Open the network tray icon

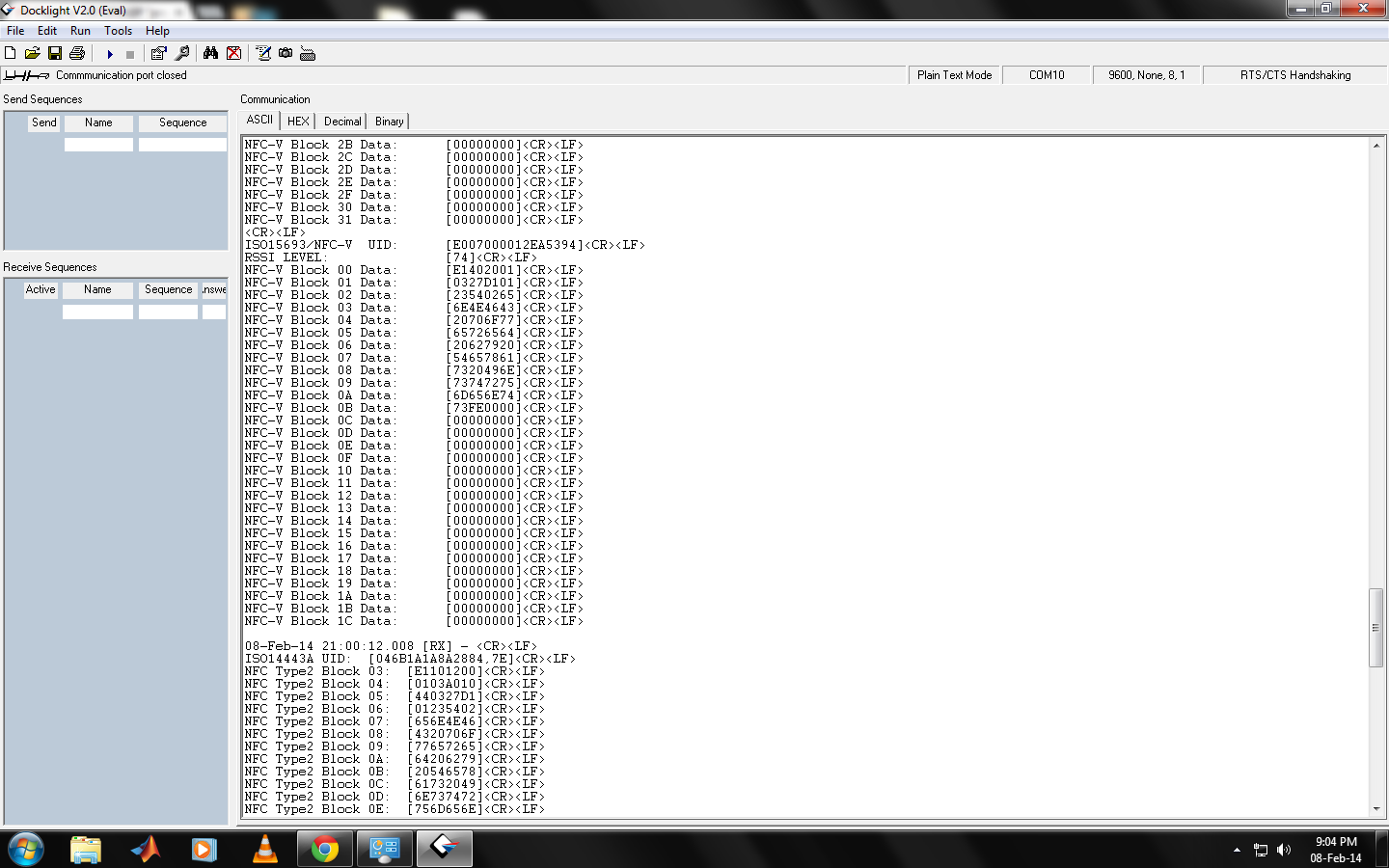1260,850
